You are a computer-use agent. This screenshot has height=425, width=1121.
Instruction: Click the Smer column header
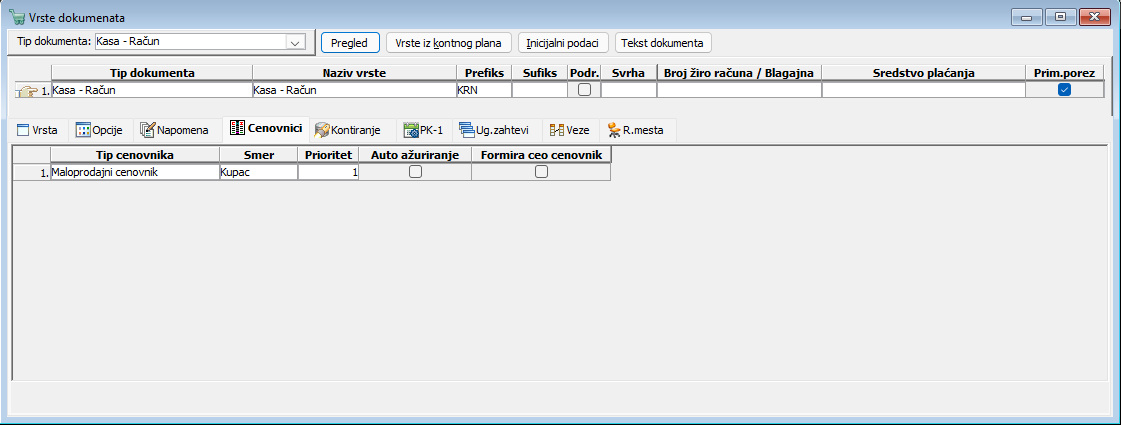pos(259,154)
